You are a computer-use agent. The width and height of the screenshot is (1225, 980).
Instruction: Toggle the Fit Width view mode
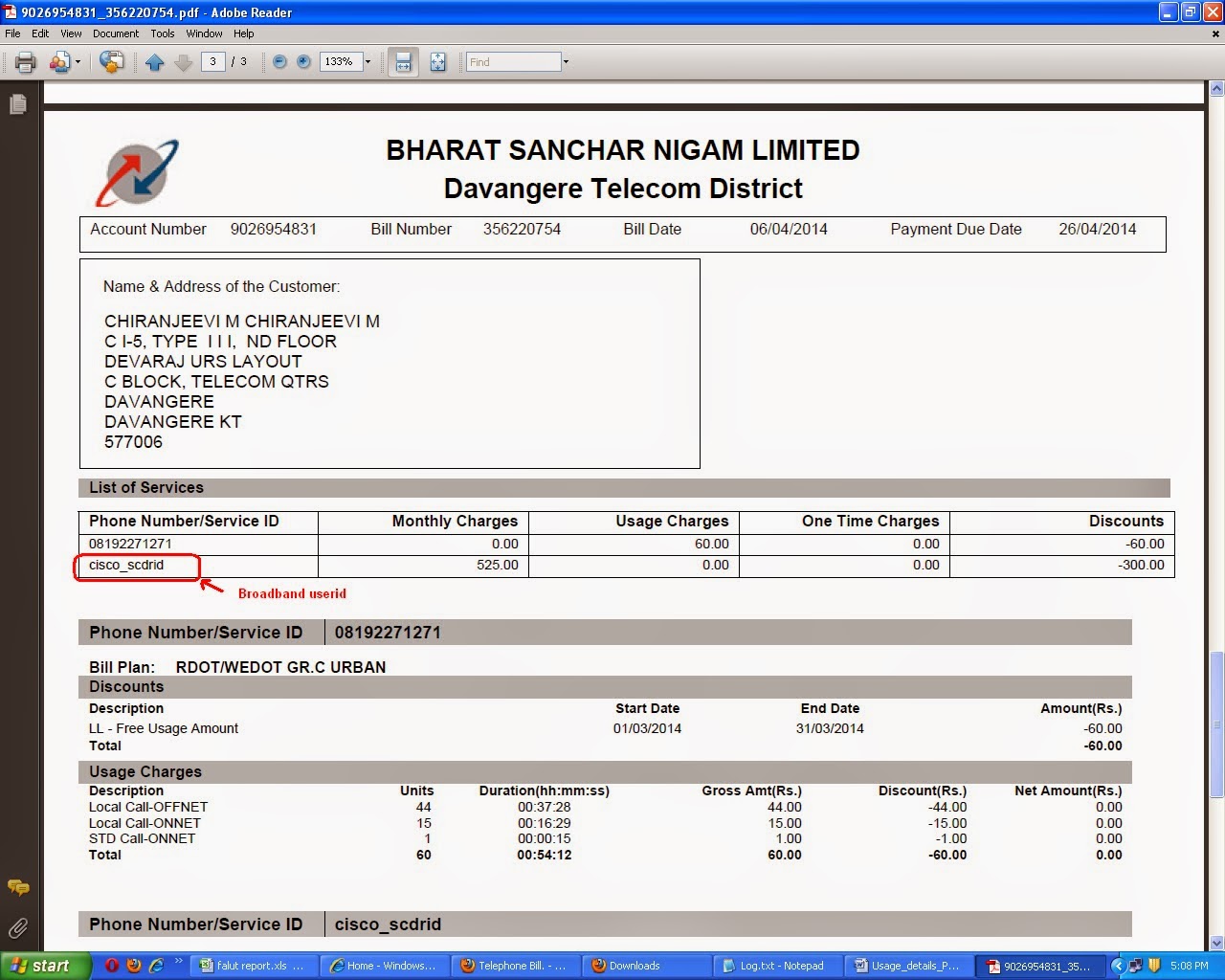403,61
